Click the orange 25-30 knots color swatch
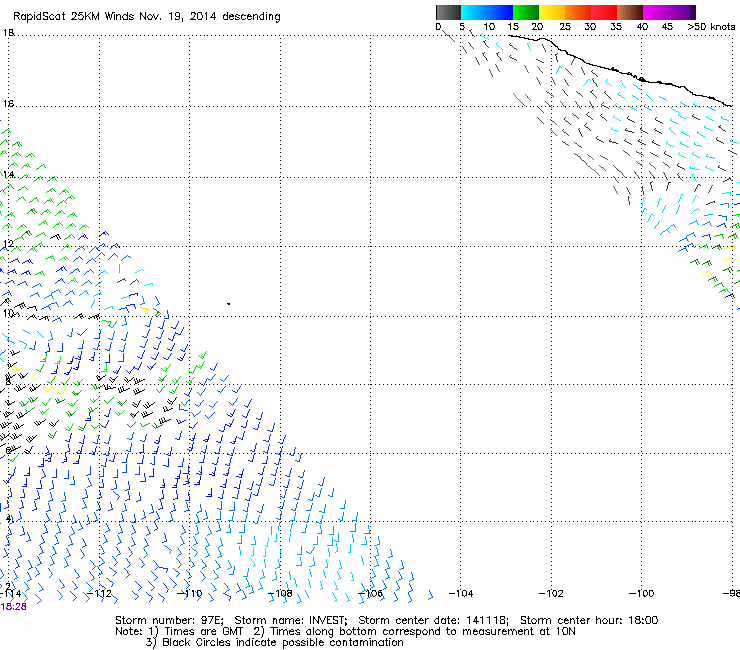The width and height of the screenshot is (740, 650). click(578, 12)
